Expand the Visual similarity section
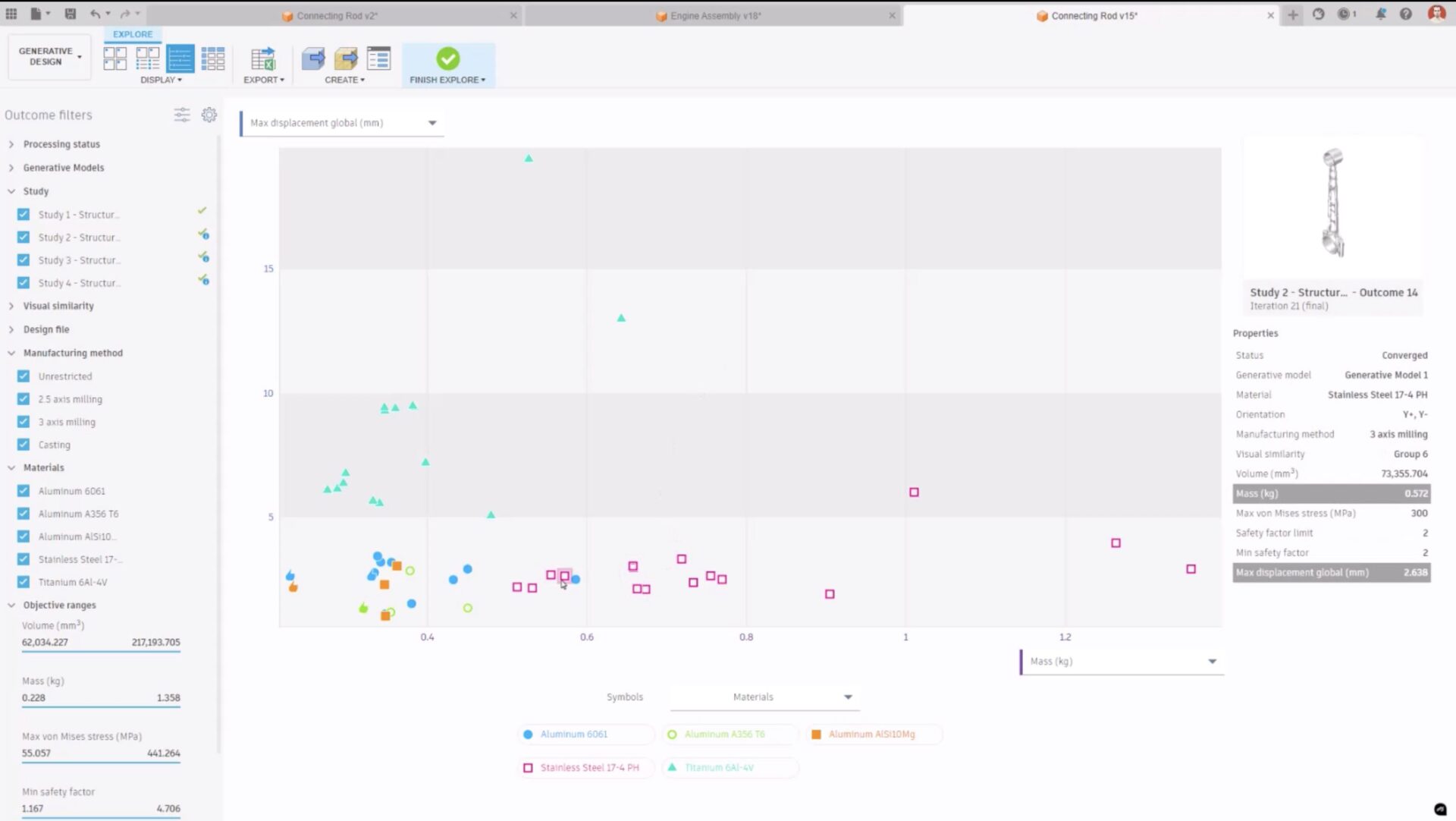This screenshot has height=821, width=1456. point(11,306)
